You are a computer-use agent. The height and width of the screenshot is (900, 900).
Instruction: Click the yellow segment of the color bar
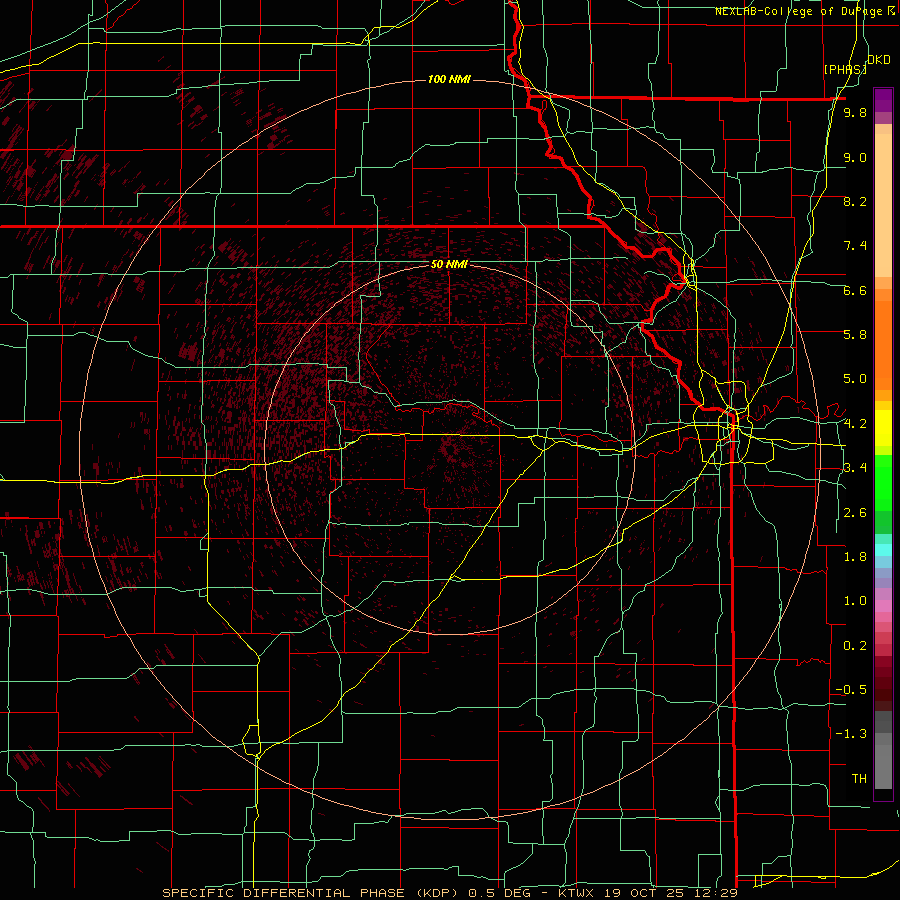point(883,428)
